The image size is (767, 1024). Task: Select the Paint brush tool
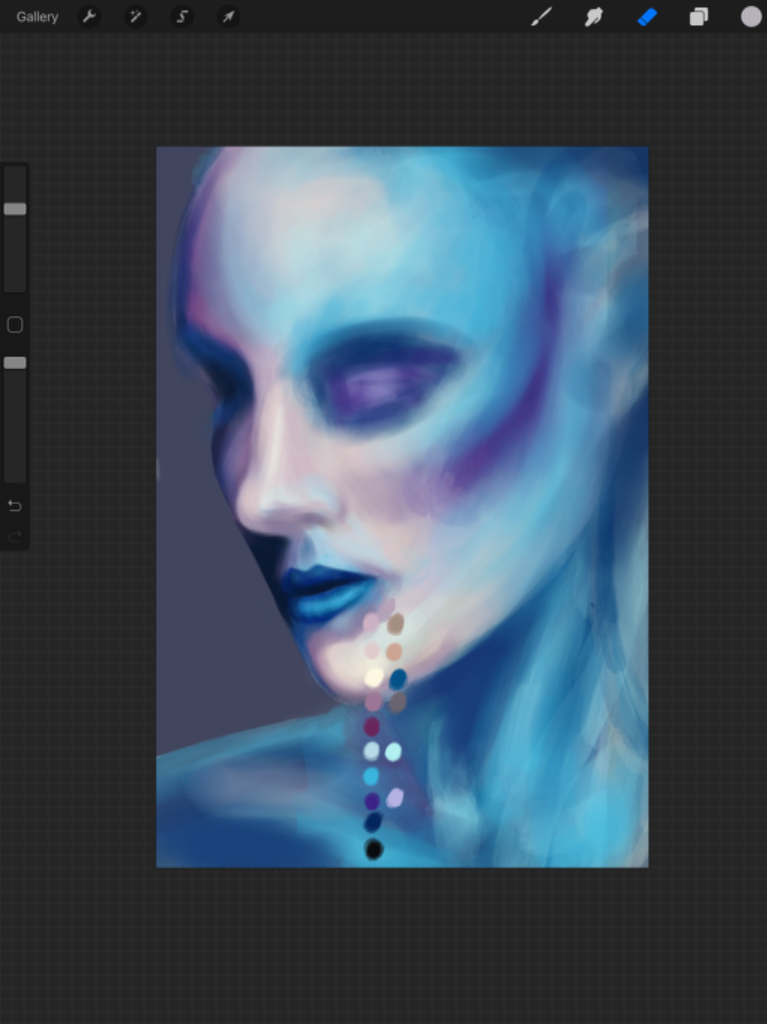click(x=541, y=17)
